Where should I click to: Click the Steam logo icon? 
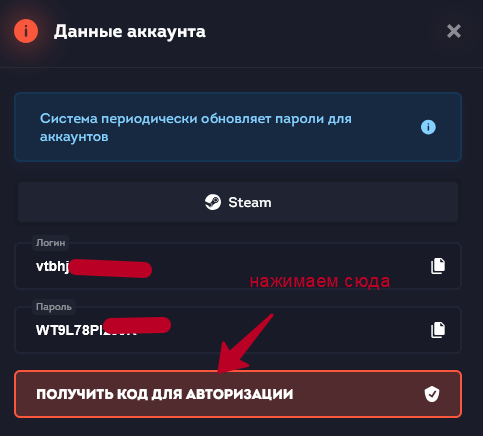point(213,202)
